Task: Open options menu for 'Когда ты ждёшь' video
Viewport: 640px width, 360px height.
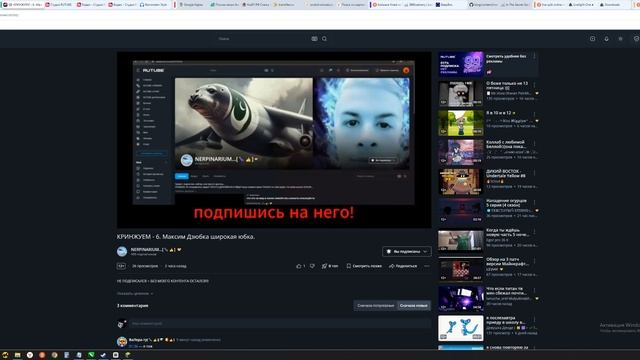Action: (534, 232)
